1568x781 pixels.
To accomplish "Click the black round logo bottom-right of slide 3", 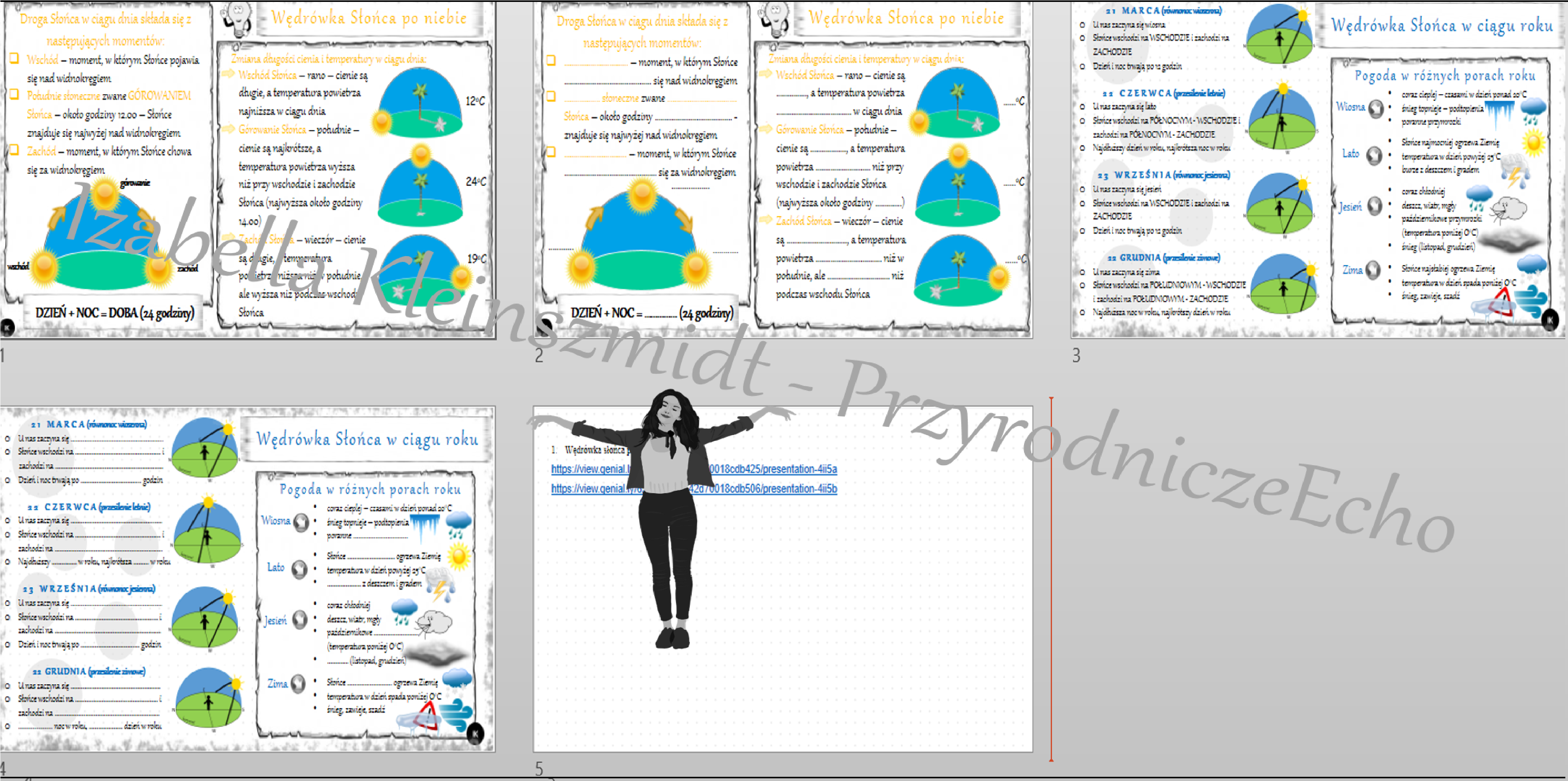I will click(x=1550, y=319).
